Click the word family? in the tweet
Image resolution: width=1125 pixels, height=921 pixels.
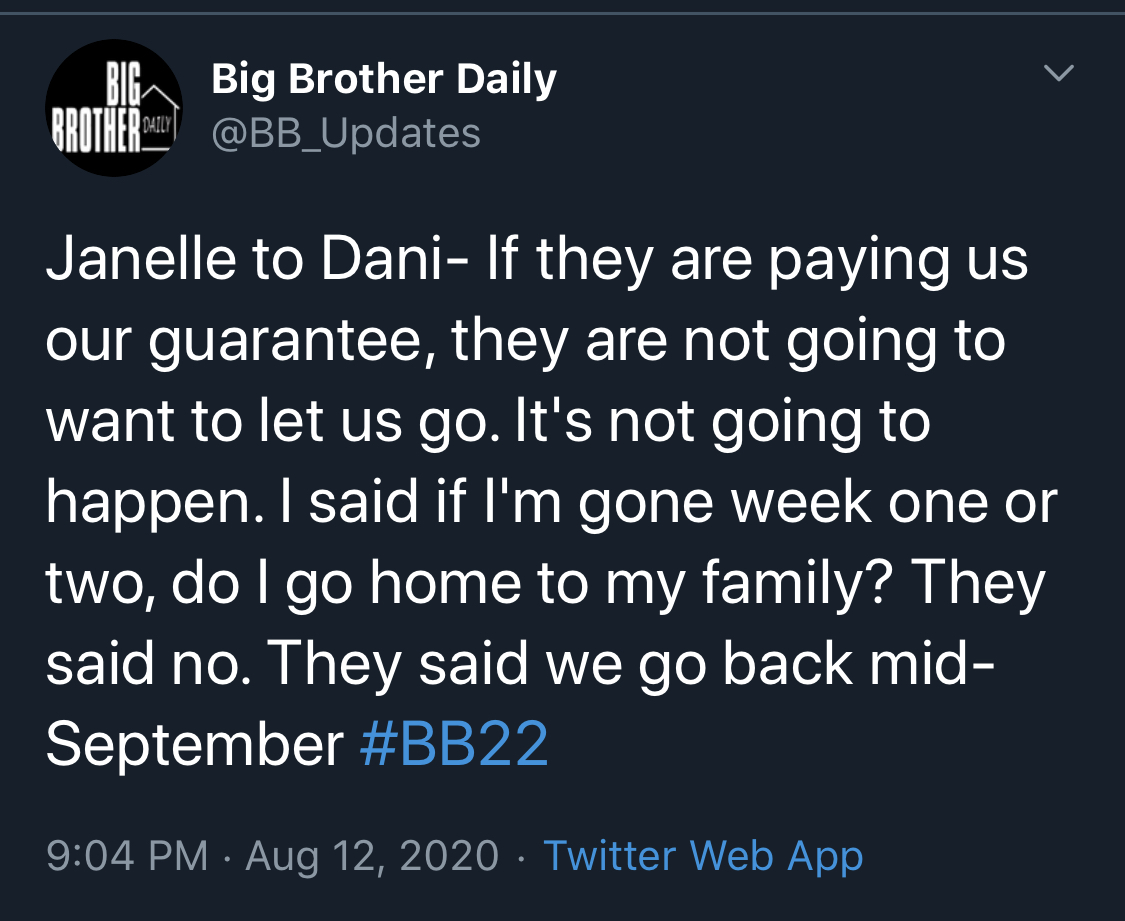[798, 584]
